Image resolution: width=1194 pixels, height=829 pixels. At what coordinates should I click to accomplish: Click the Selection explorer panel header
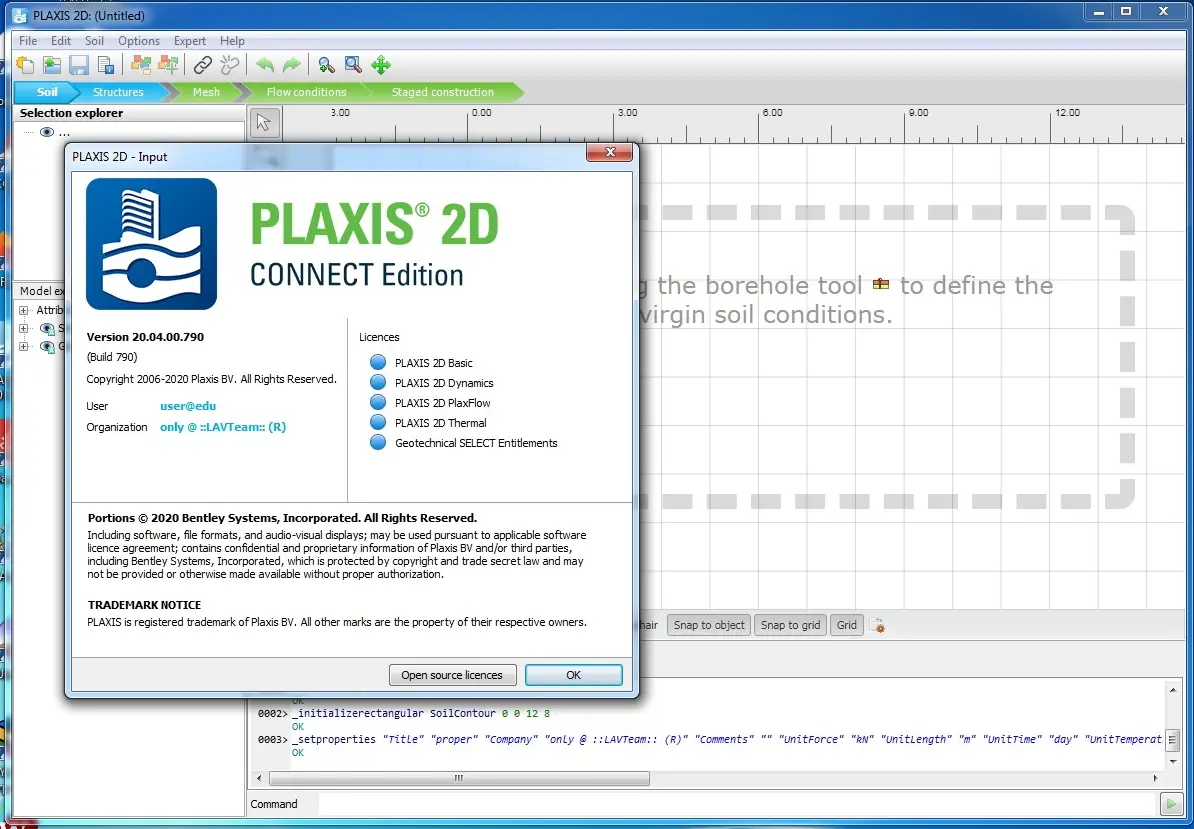[x=129, y=113]
